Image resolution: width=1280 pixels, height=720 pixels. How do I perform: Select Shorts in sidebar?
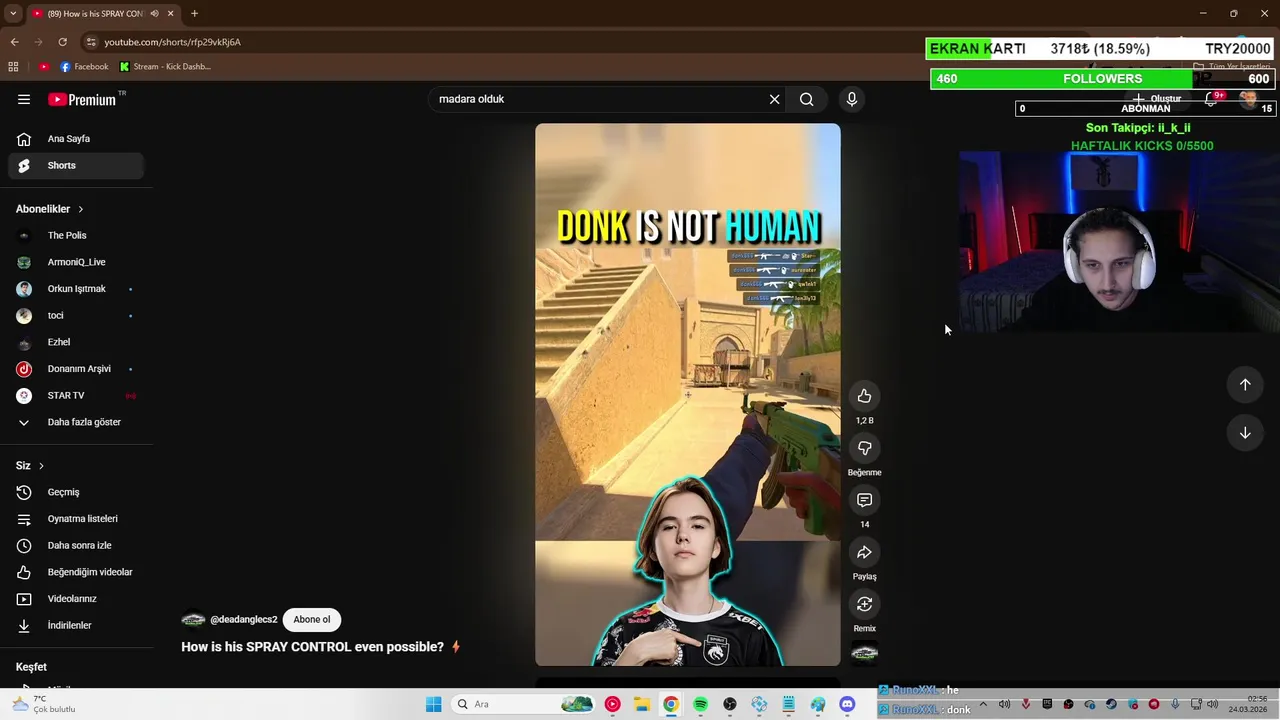(x=76, y=165)
